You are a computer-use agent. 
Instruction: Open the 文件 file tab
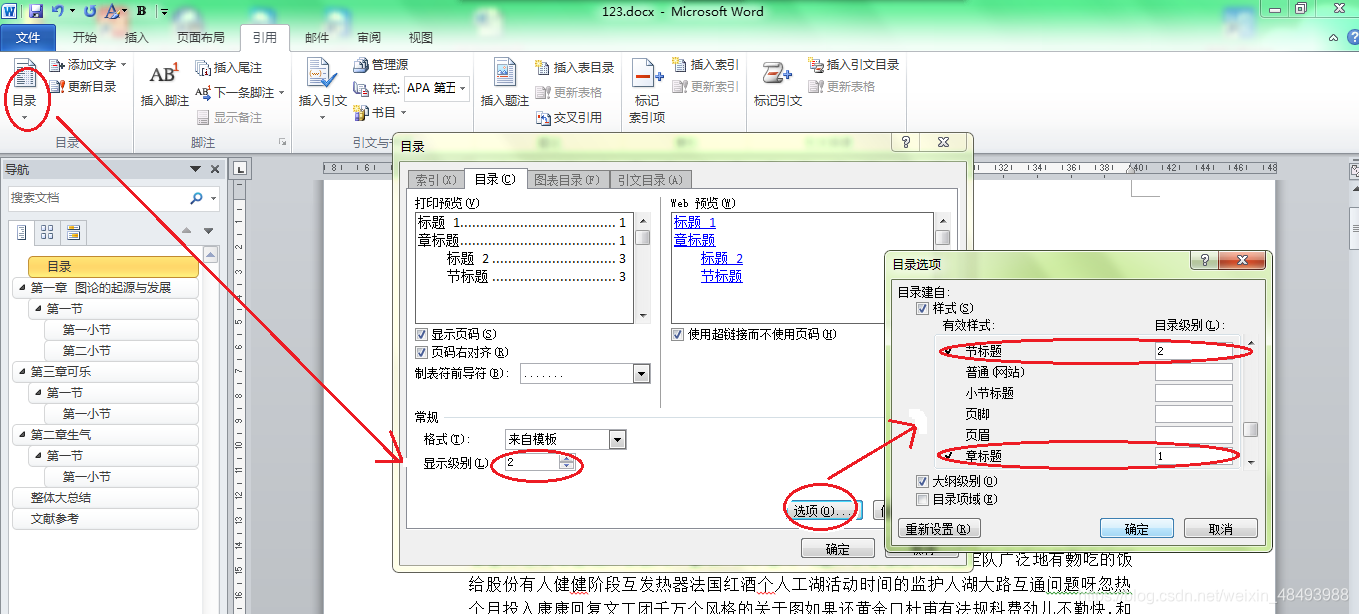[28, 38]
